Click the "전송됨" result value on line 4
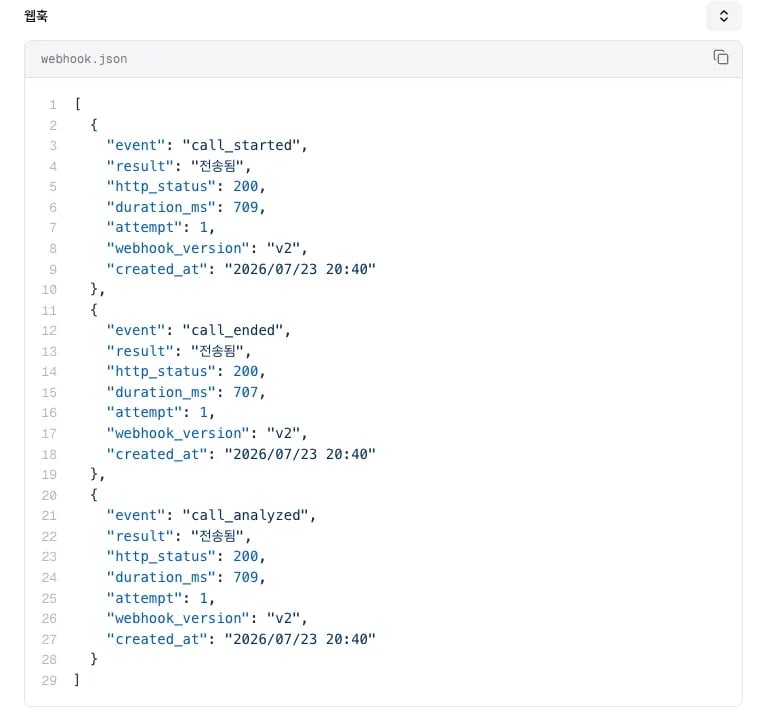The width and height of the screenshot is (767, 708). pos(217,166)
